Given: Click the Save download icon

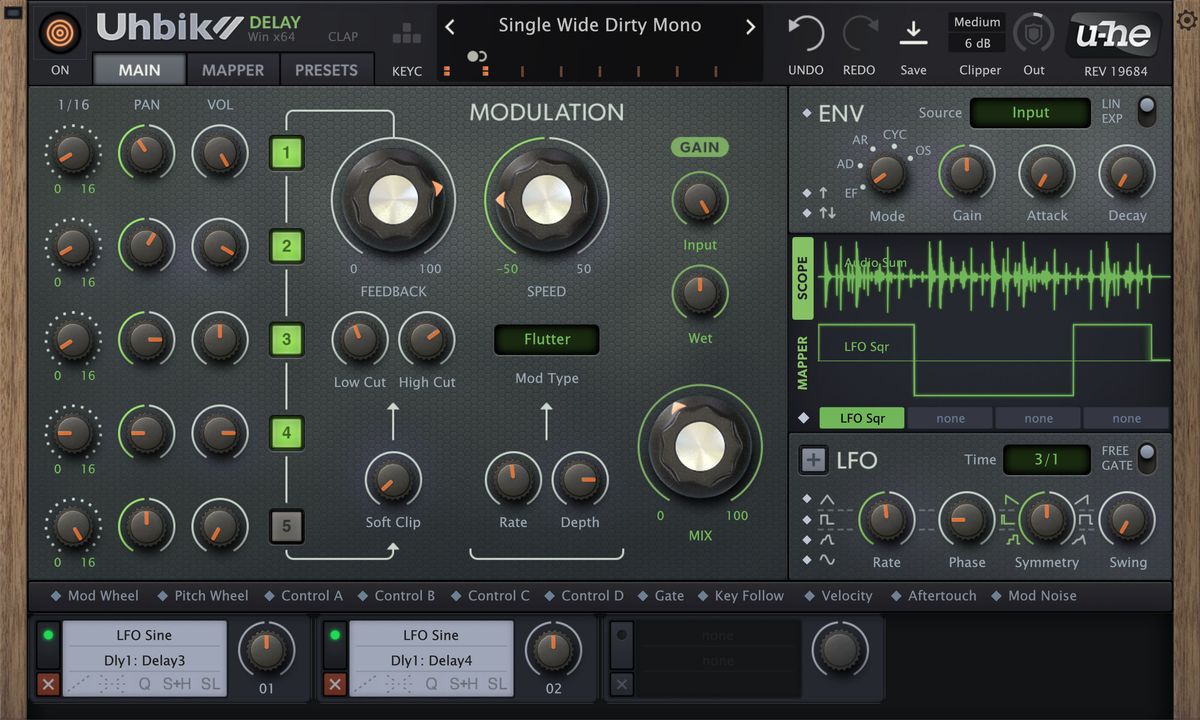Looking at the screenshot, I should (x=913, y=33).
